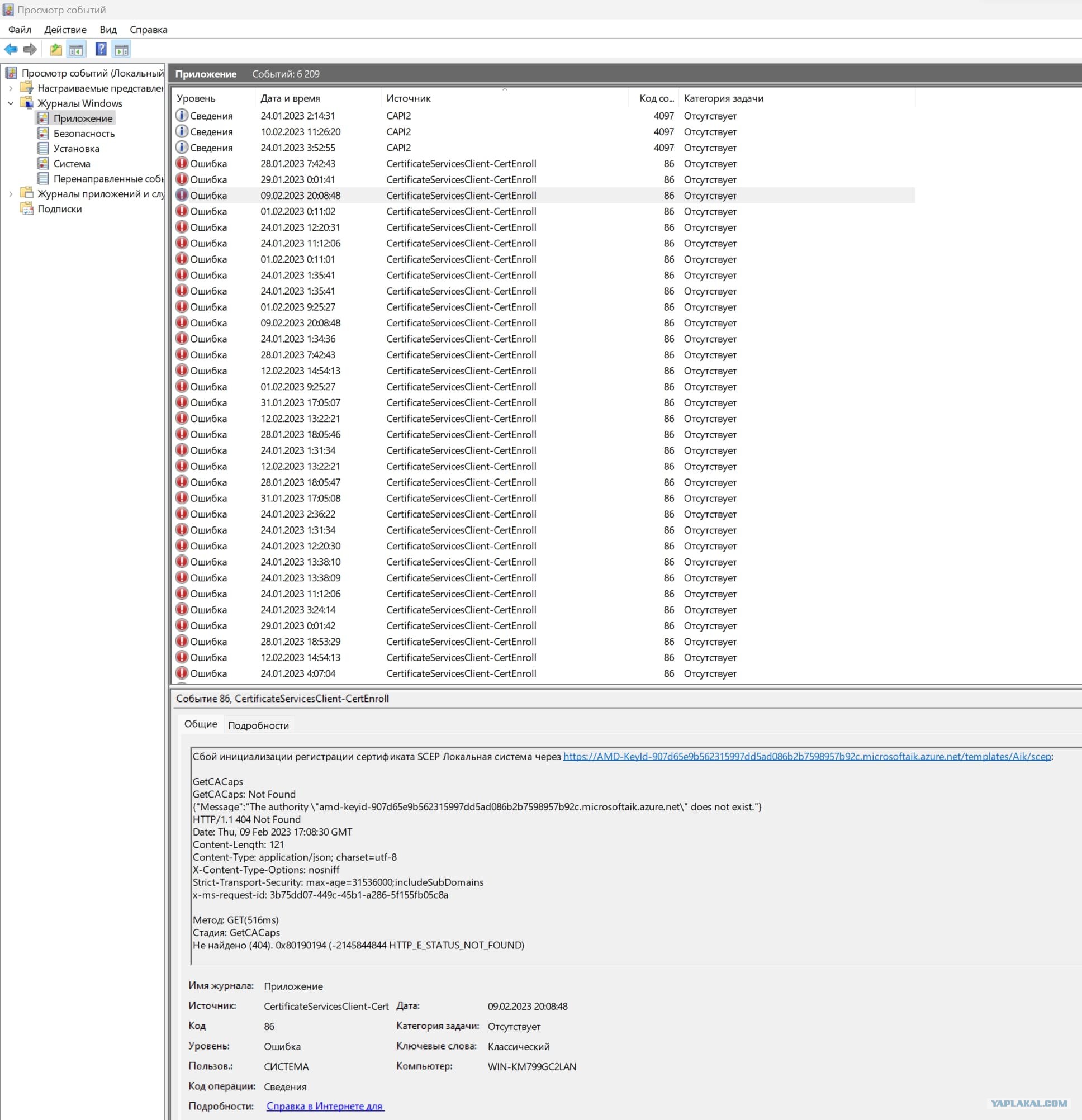
Task: Click the Подписки icon in tree
Action: 27,208
